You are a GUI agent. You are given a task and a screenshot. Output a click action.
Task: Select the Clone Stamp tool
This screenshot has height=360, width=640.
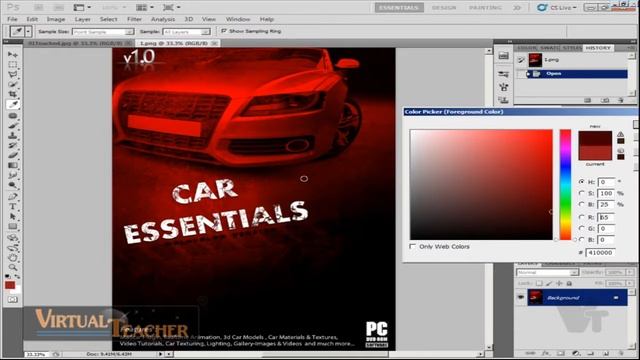(x=13, y=135)
